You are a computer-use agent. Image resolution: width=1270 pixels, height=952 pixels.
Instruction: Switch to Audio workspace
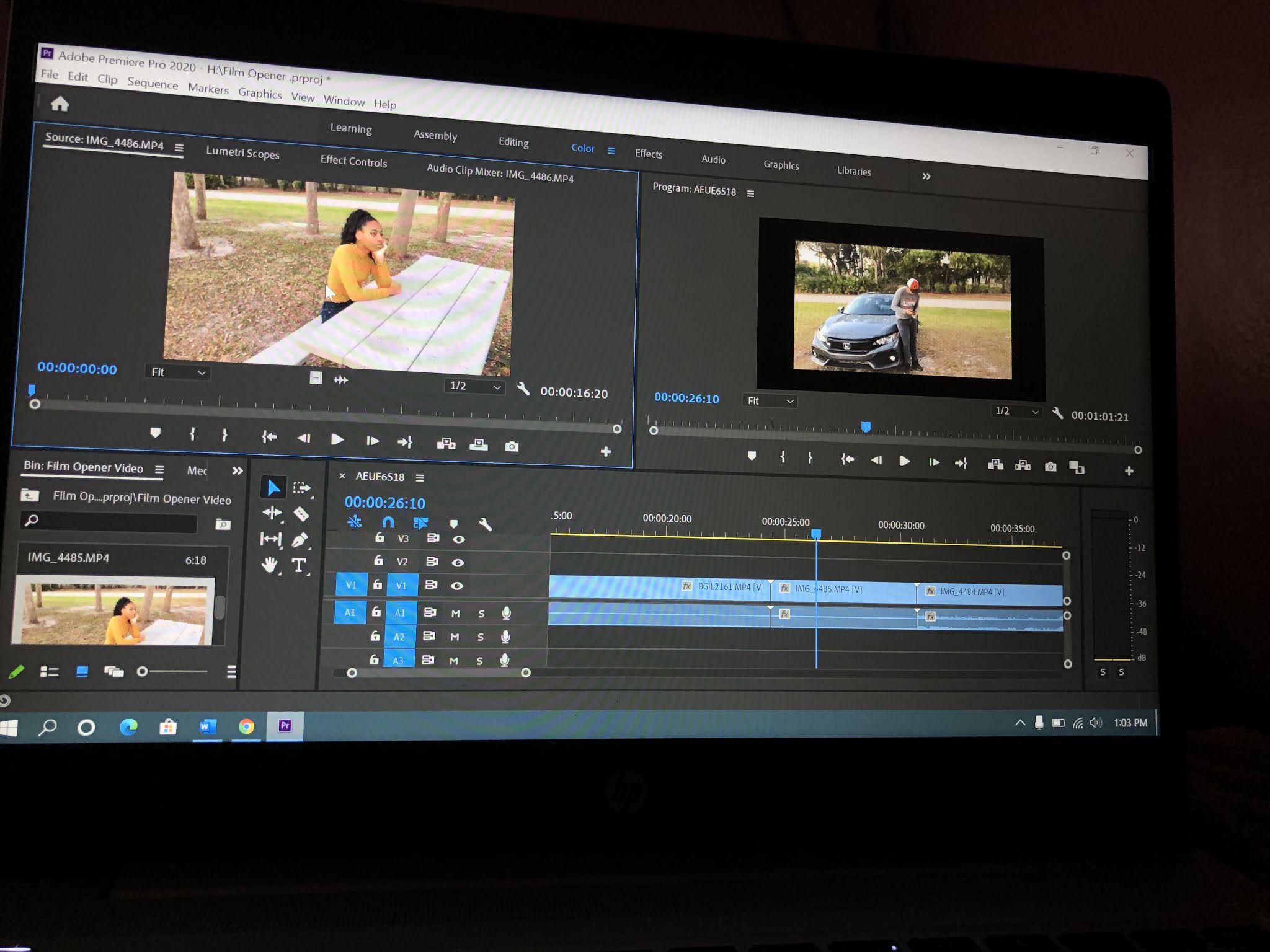pos(713,159)
